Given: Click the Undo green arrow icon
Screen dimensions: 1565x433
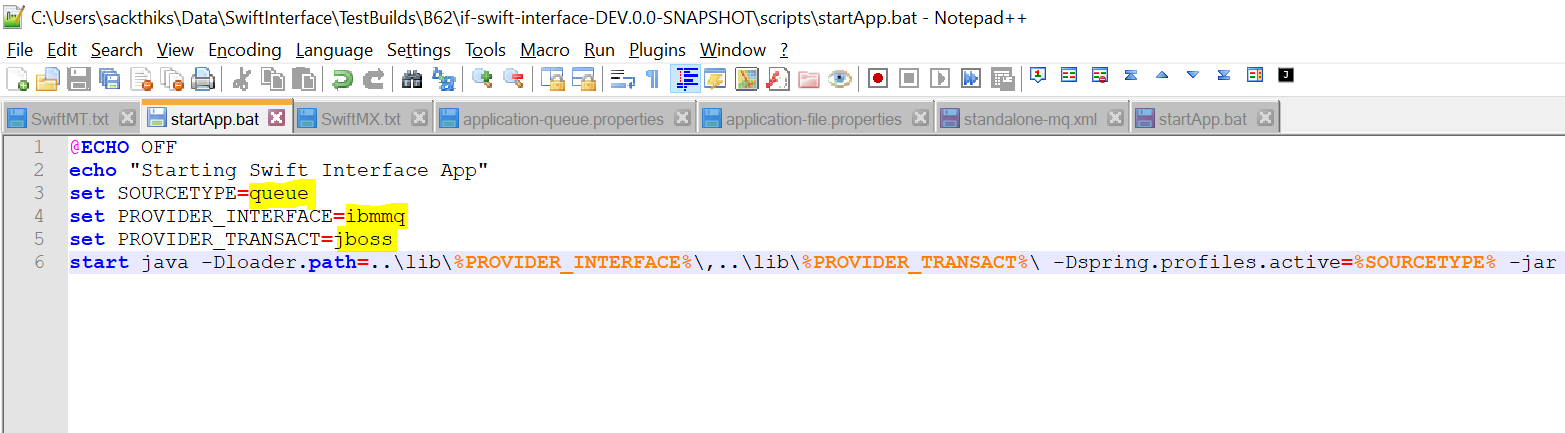Looking at the screenshot, I should tap(342, 78).
